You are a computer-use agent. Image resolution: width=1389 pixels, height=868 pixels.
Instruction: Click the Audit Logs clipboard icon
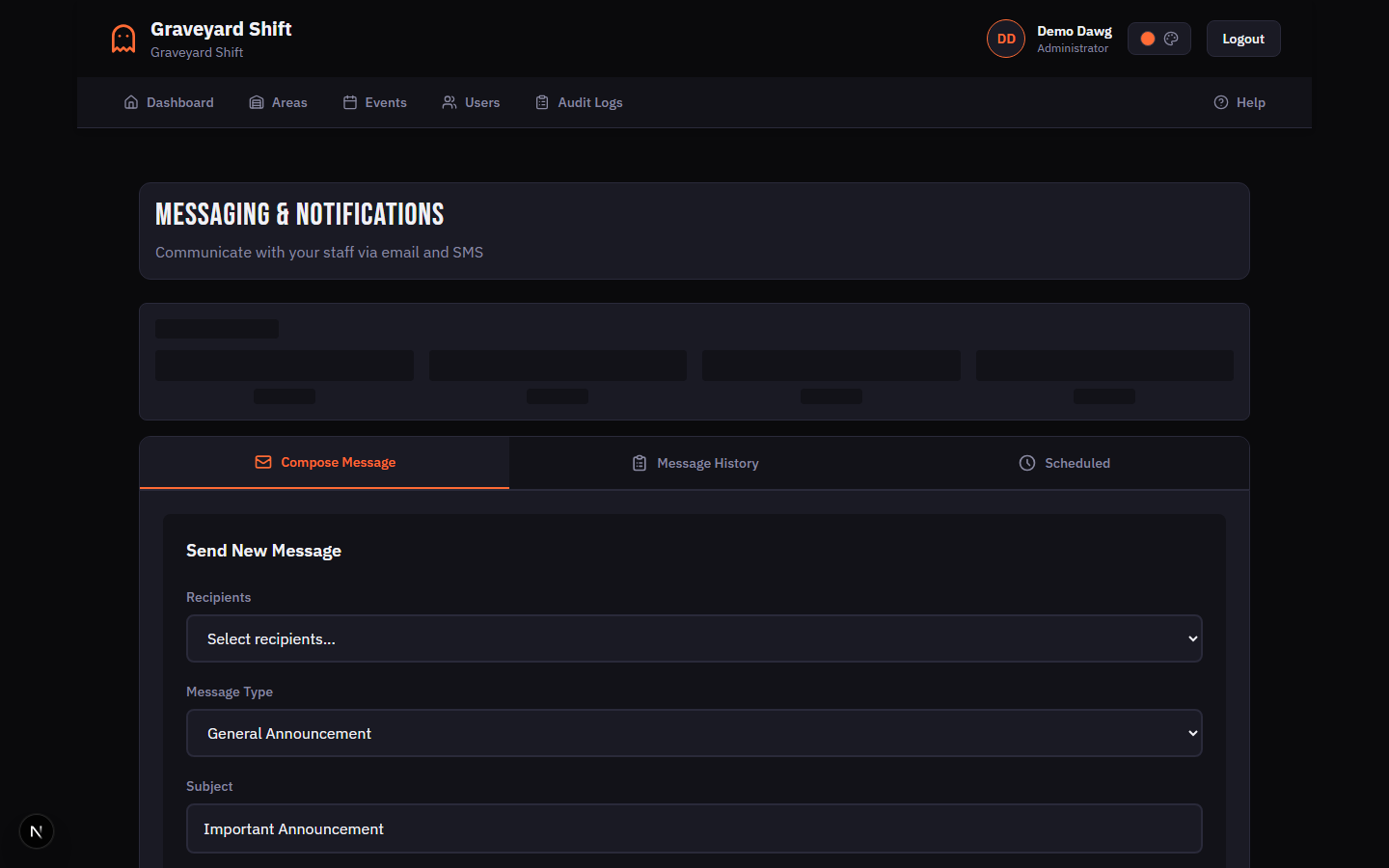pos(542,102)
